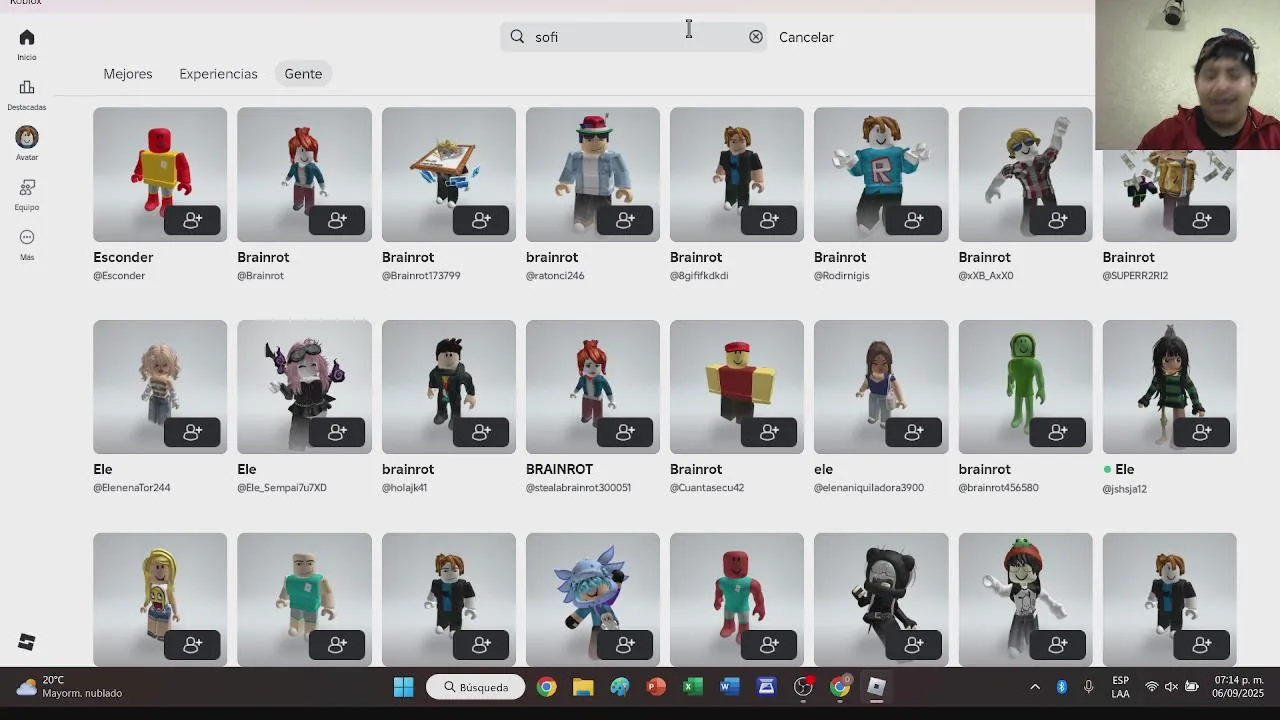Switch to the Experiencias tab
Screen dimensions: 1280x720
[x=218, y=74]
